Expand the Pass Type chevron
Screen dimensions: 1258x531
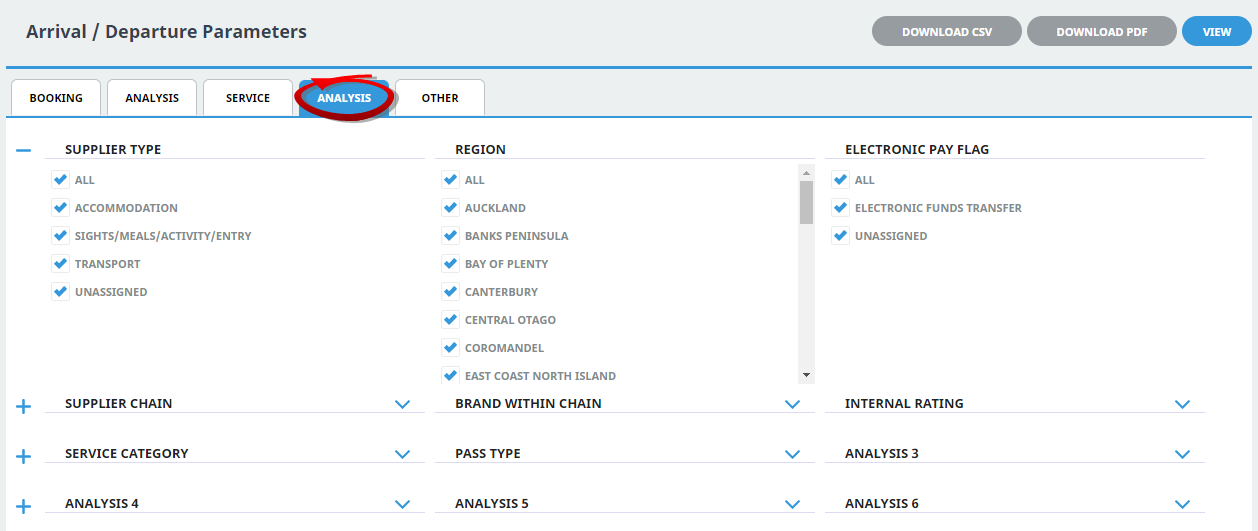(793, 454)
